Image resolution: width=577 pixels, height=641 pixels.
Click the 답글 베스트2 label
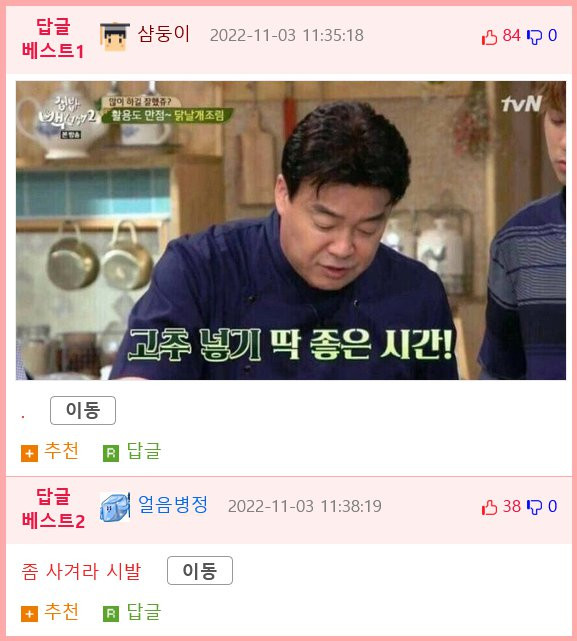53,509
